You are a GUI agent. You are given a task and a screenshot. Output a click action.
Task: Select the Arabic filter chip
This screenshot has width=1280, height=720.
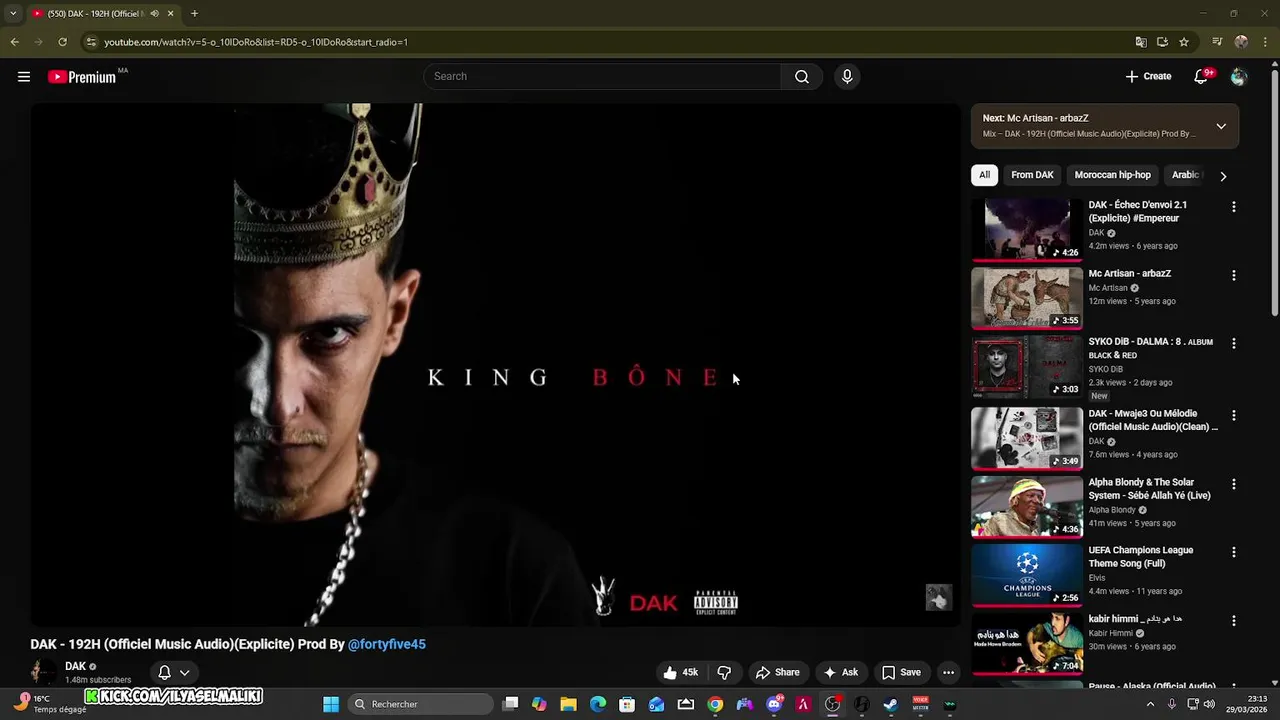(x=1185, y=175)
